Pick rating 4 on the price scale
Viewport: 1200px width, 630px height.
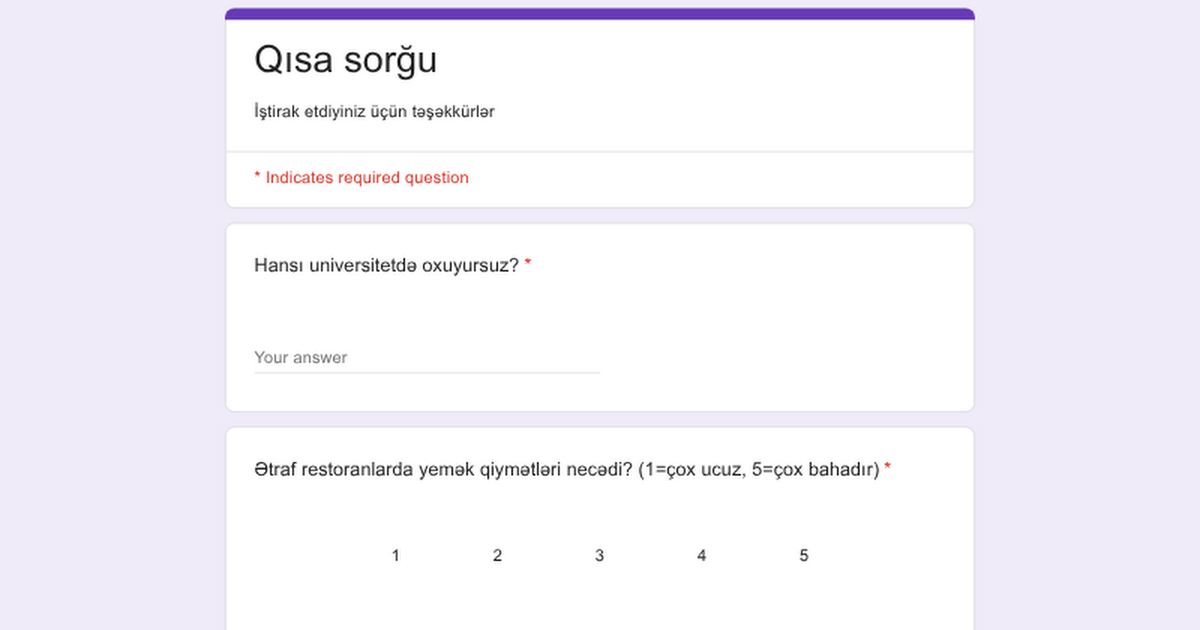[702, 556]
